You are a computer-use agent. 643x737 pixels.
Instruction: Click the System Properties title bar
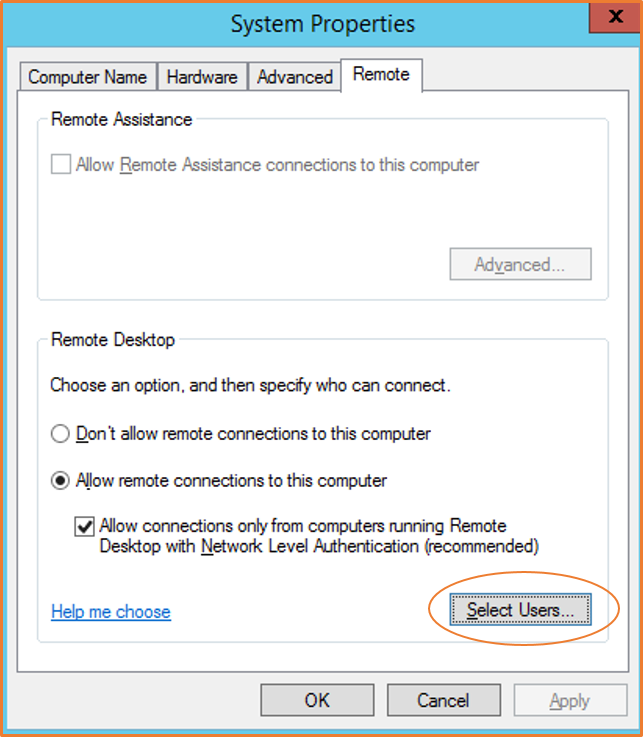pos(322,24)
